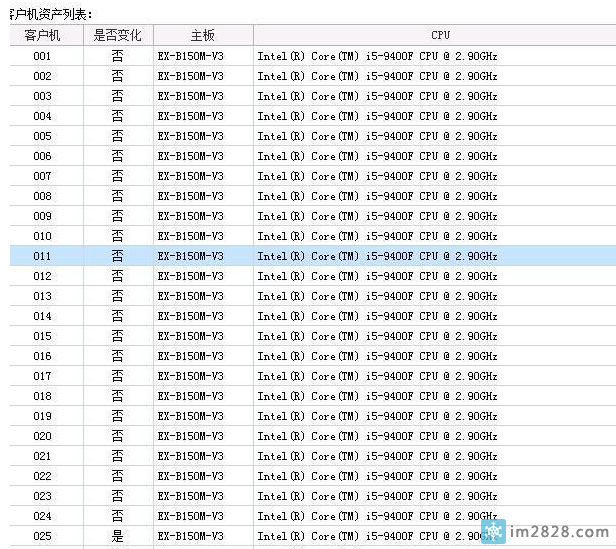Select client number 003 in the list
Image resolution: width=616 pixels, height=549 pixels.
point(42,96)
